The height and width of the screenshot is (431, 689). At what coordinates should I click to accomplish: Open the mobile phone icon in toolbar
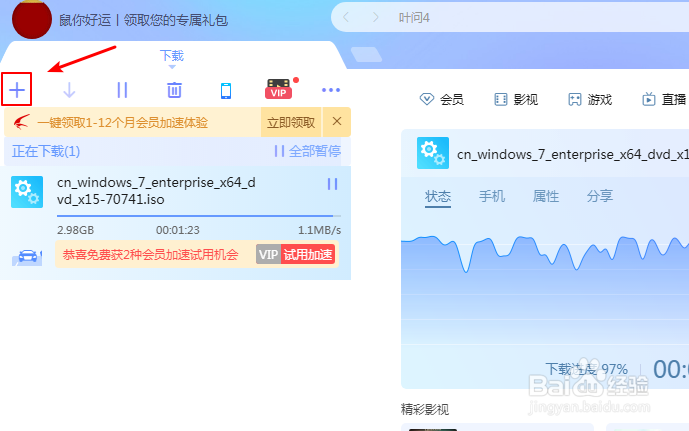point(226,91)
